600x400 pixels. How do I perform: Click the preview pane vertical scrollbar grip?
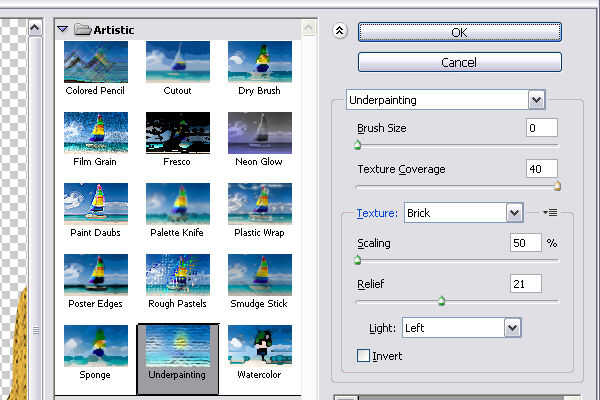[36, 330]
